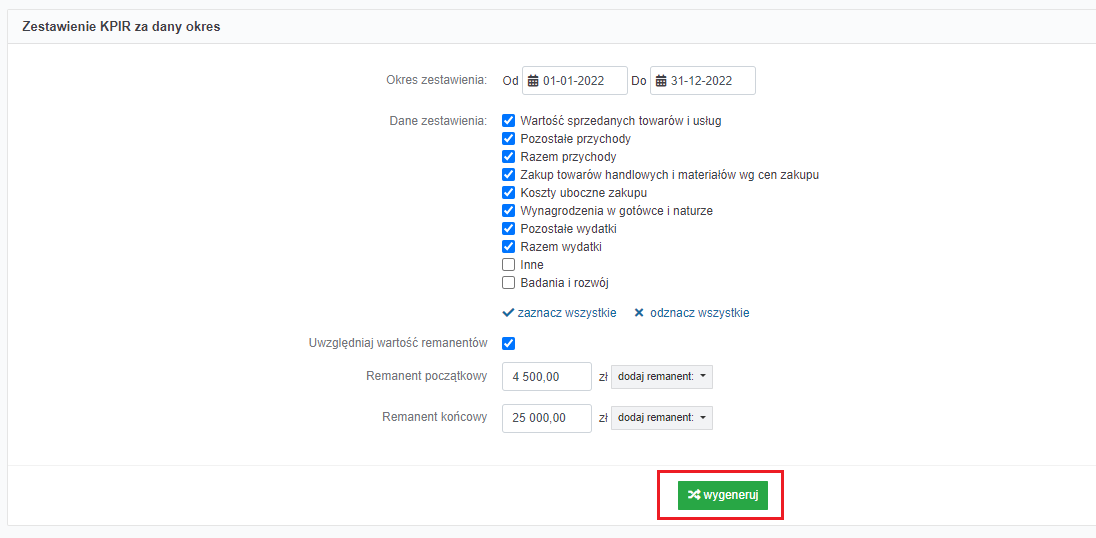This screenshot has height=538, width=1096.
Task: Focus the Remanent końcowy amount field
Action: coord(547,418)
